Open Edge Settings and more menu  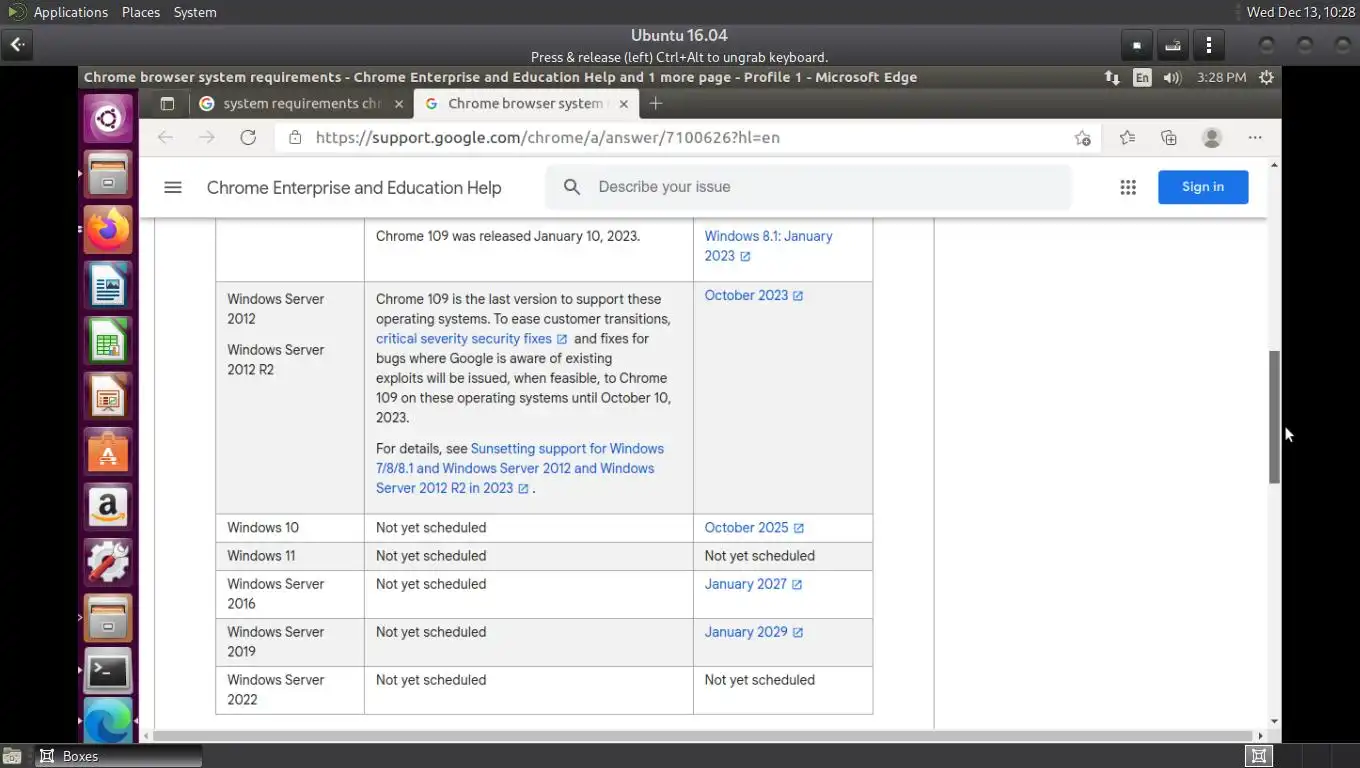click(x=1255, y=138)
